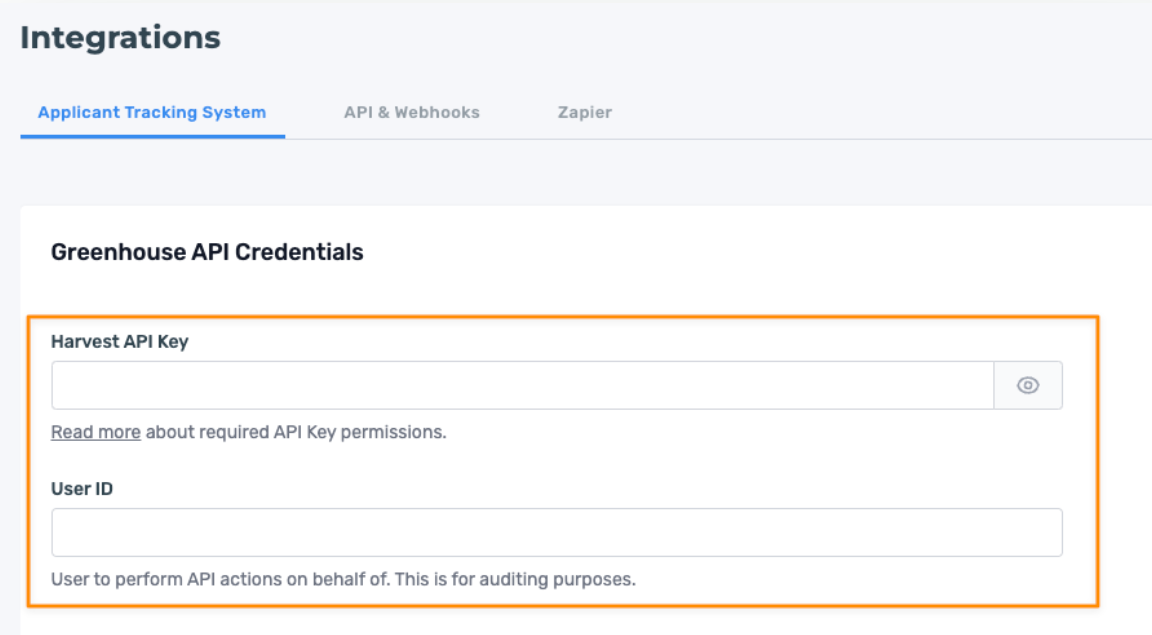Click the gray divider line under the tabs

(719, 139)
